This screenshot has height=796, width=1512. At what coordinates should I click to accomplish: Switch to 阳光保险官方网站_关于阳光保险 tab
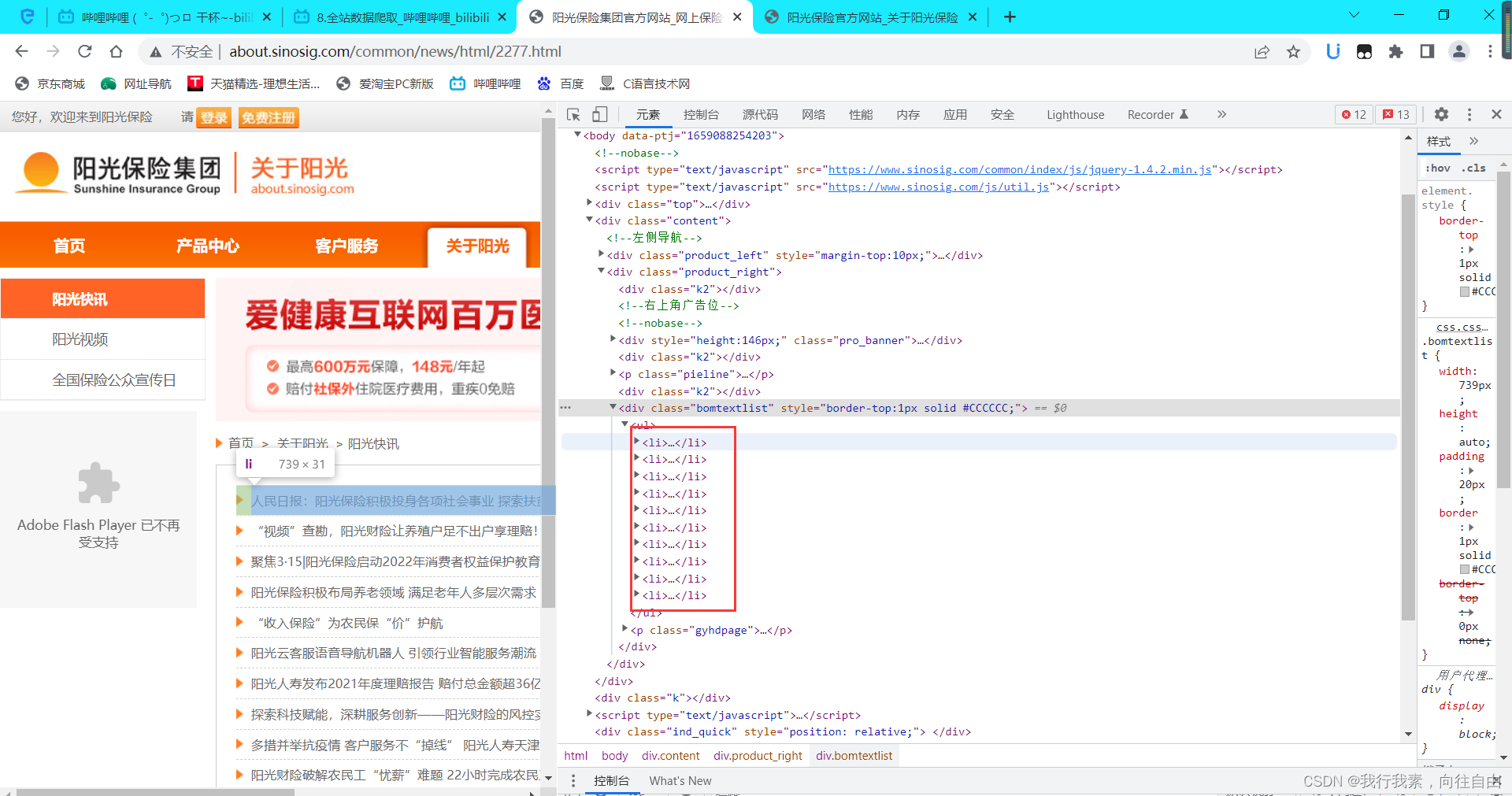870,17
